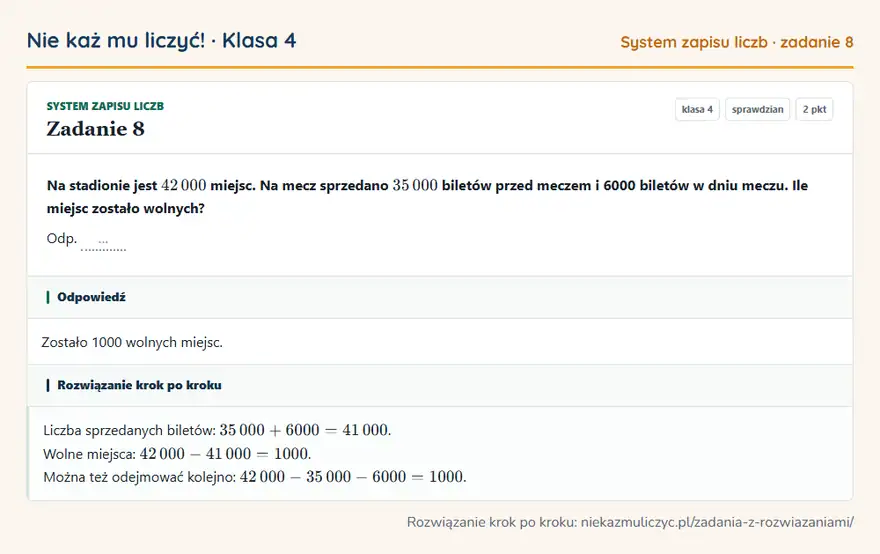Open the niekazmuliczyc.pl/zadania-z-rozwiazaniami/ footer link
This screenshot has width=880, height=554.
point(717,523)
